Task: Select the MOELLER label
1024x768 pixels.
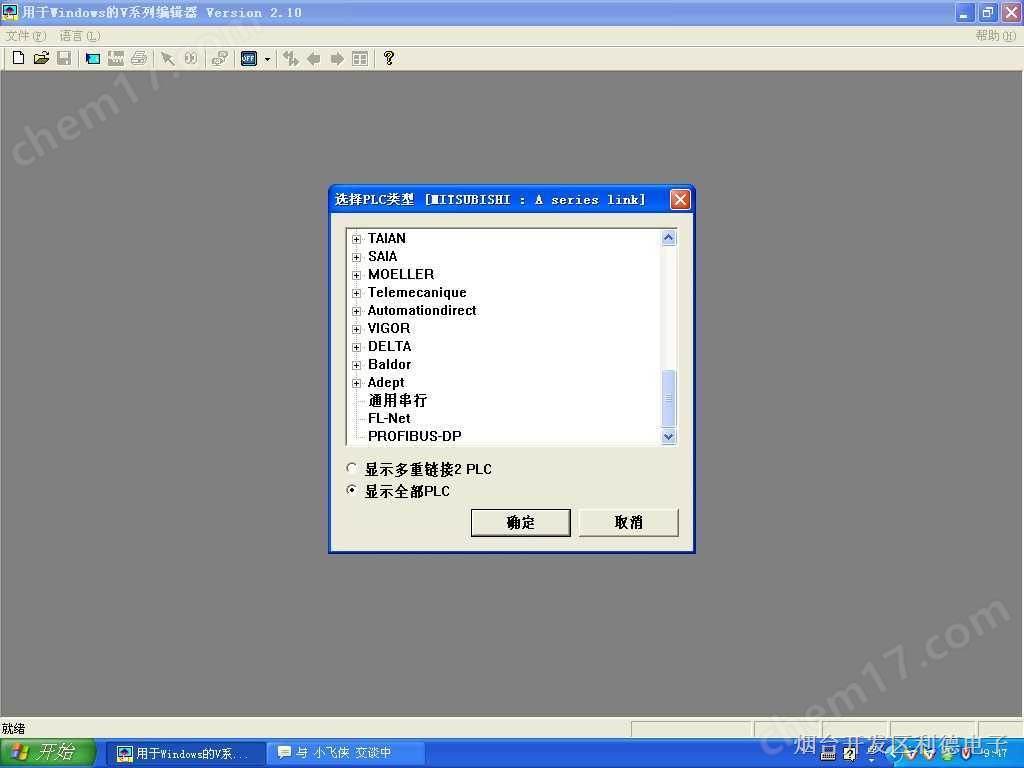Action: (401, 274)
